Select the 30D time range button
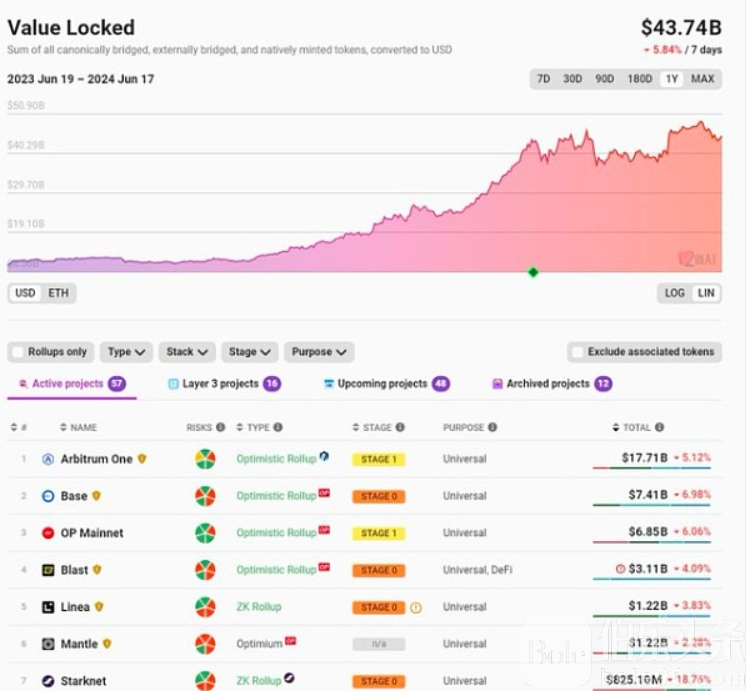The width and height of the screenshot is (751, 691). (x=572, y=79)
